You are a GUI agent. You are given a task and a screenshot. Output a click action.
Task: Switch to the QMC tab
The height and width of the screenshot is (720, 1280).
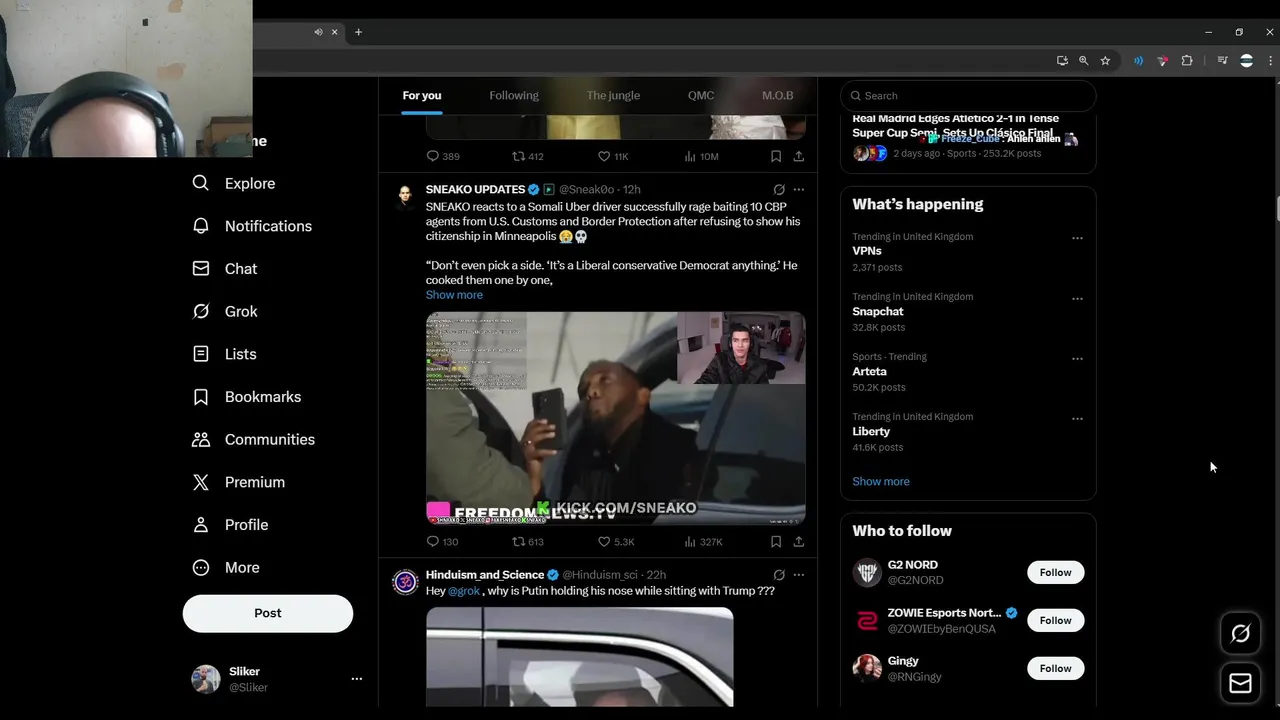point(701,96)
